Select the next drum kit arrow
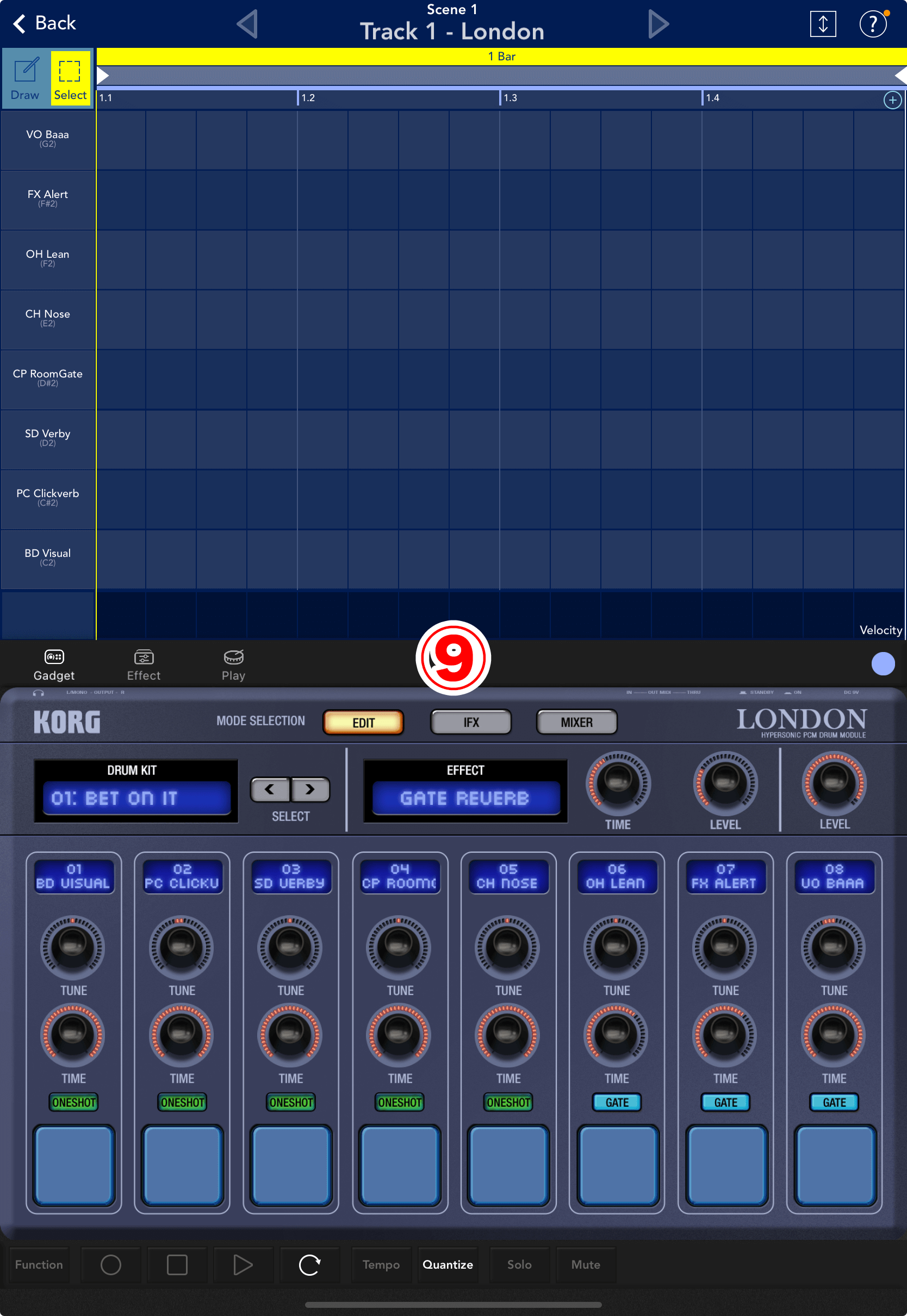 pyautogui.click(x=310, y=789)
